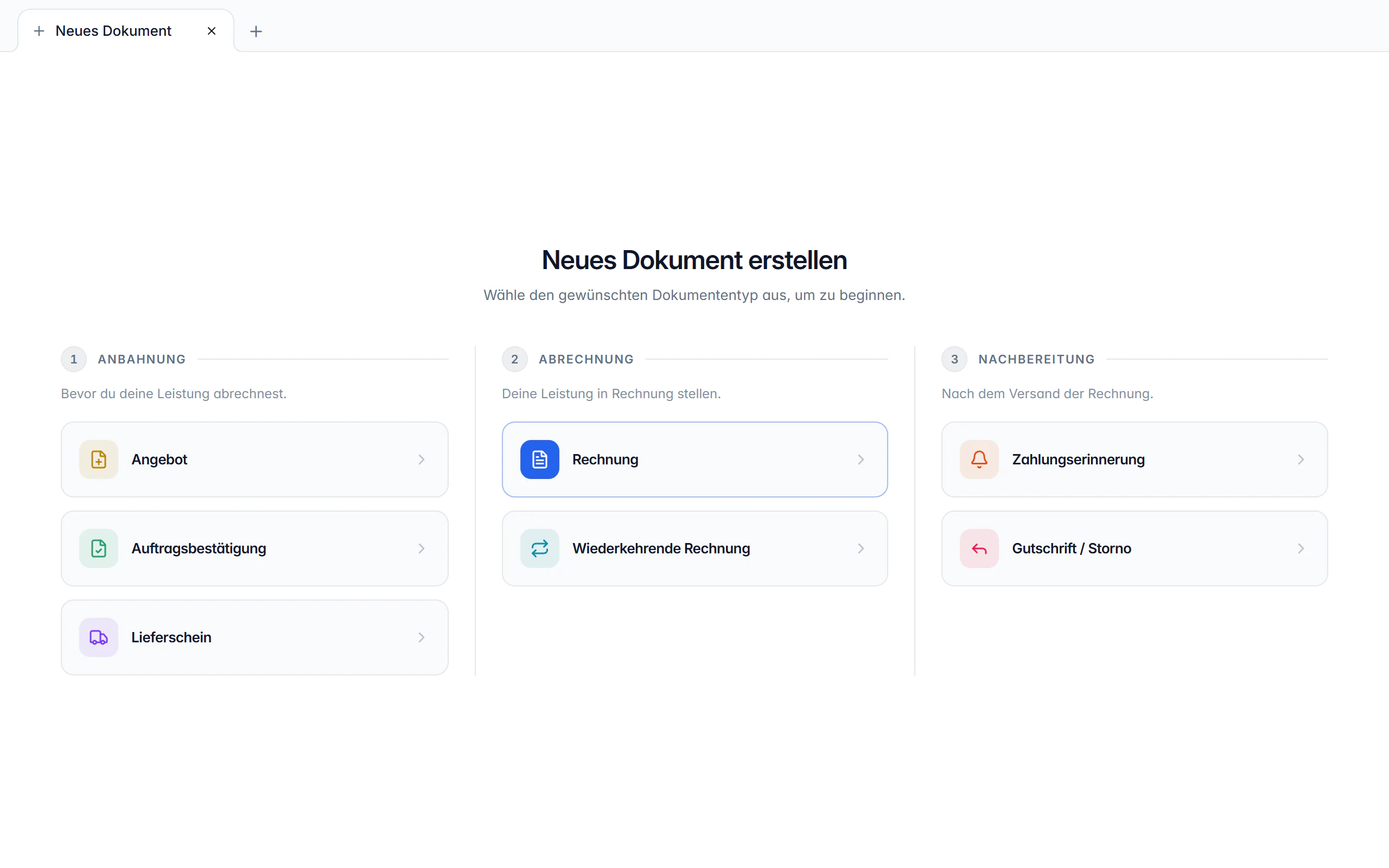Create a Zahlungserinnerung document

click(x=1134, y=459)
